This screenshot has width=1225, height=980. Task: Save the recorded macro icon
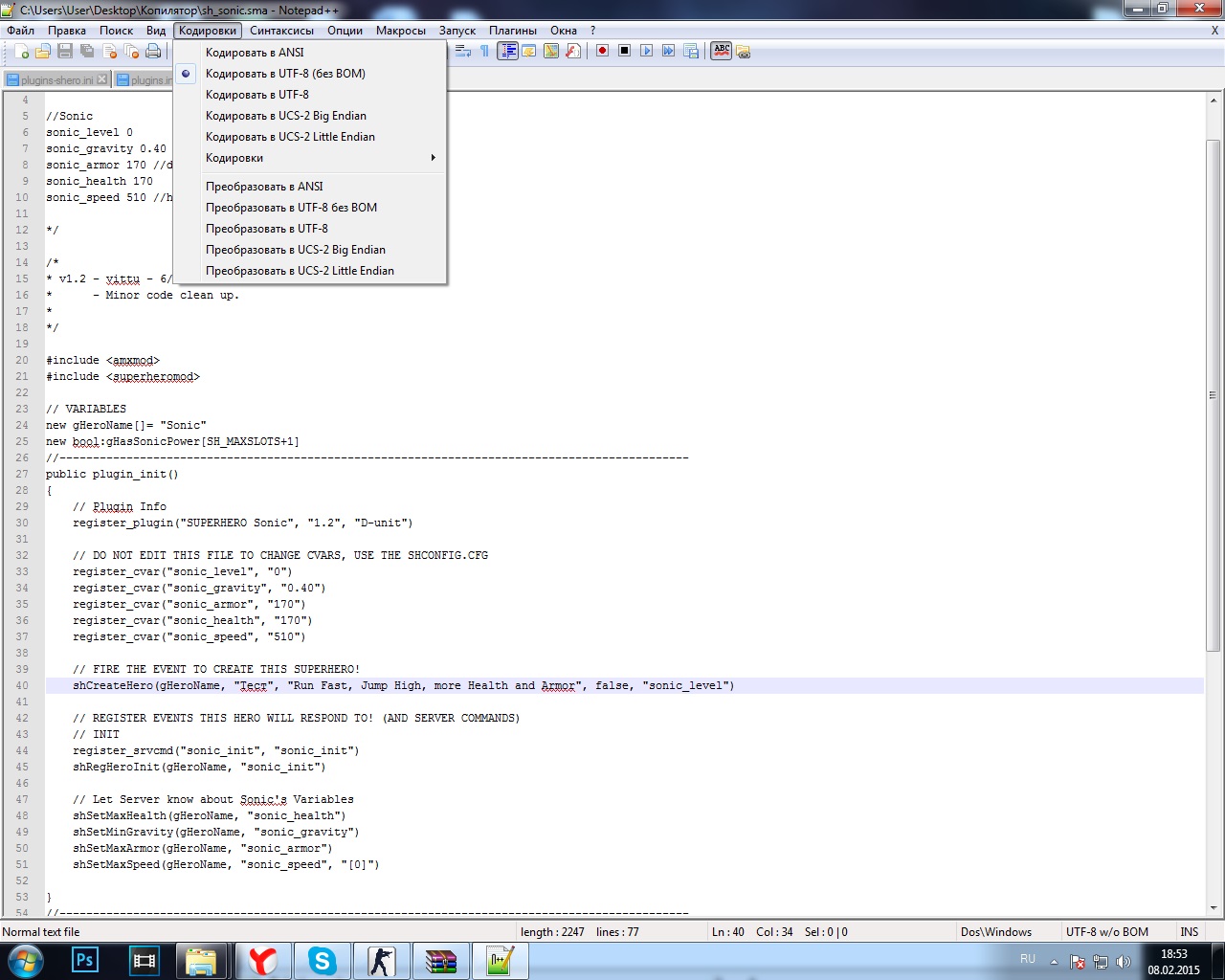(690, 51)
